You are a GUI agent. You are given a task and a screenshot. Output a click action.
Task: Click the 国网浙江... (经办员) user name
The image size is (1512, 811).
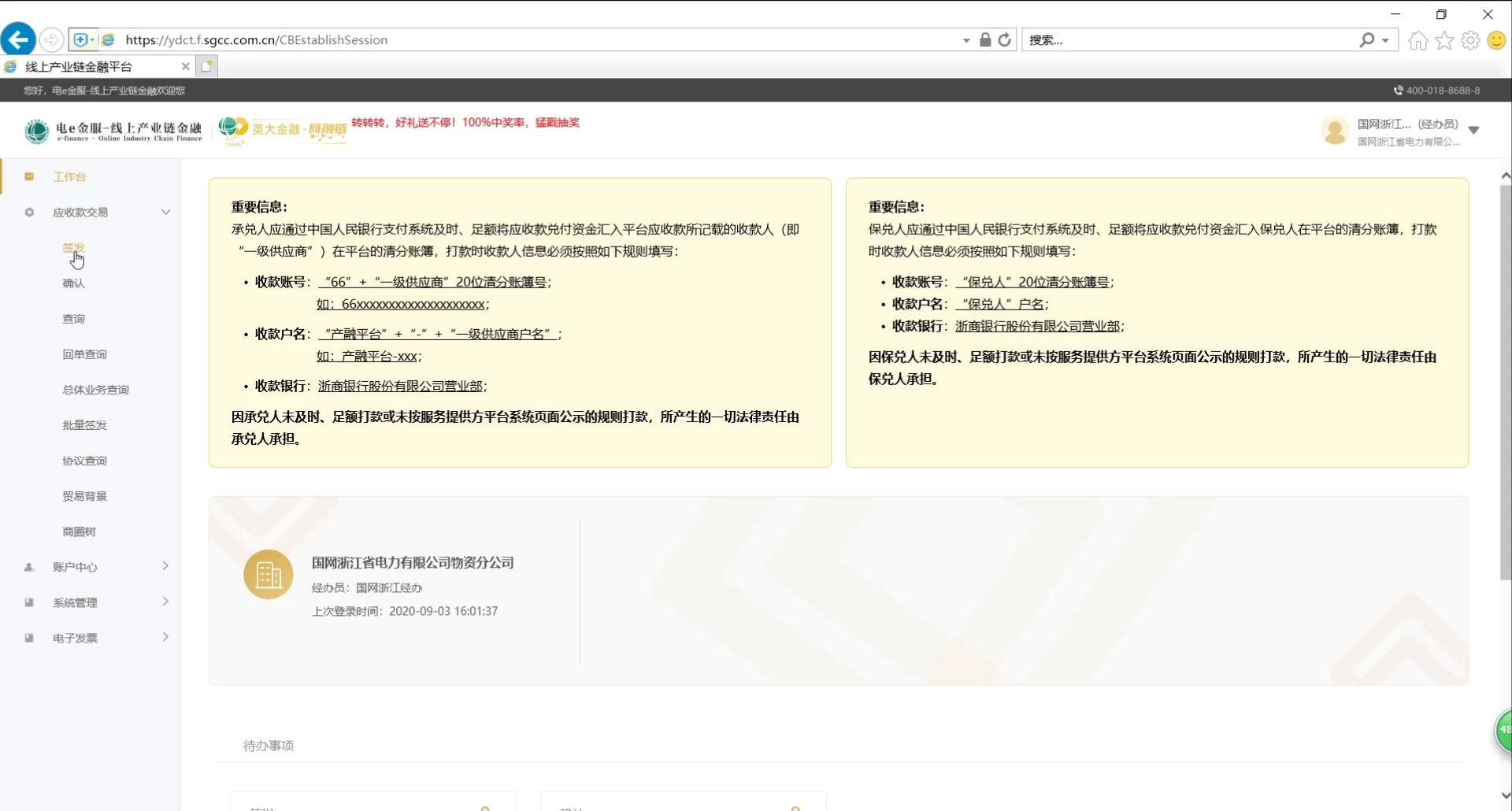click(x=1408, y=124)
